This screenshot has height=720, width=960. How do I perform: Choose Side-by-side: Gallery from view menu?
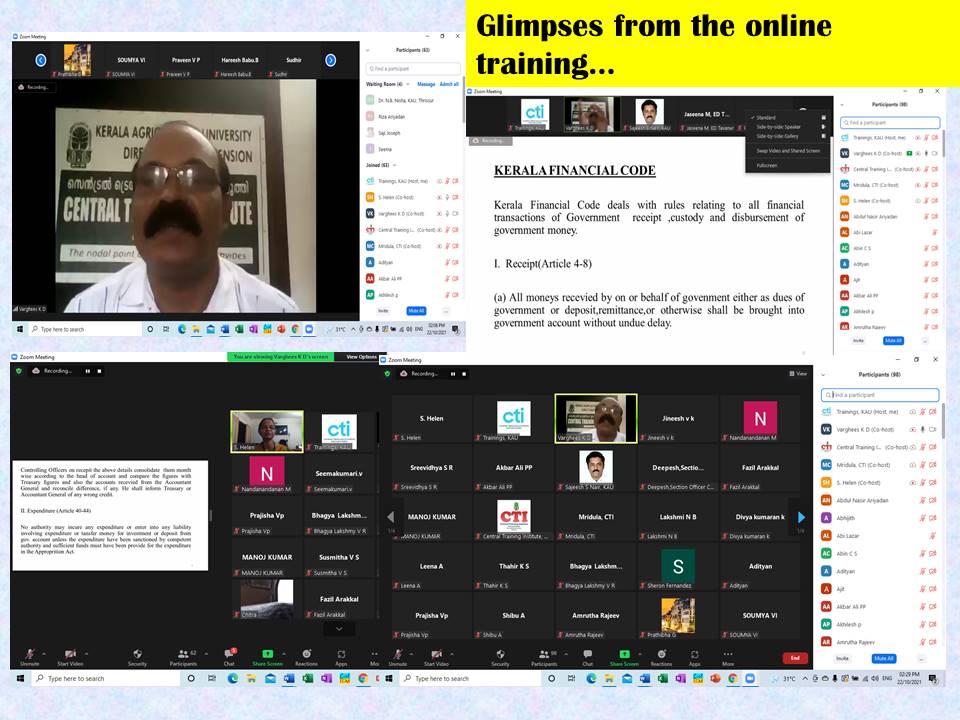click(787, 136)
